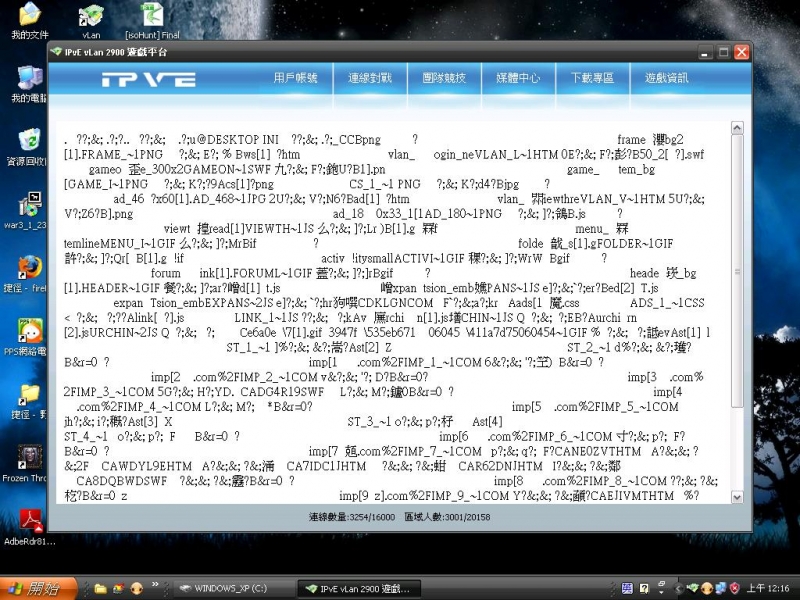
Task: Click the IPvE logo in header
Action: click(153, 79)
